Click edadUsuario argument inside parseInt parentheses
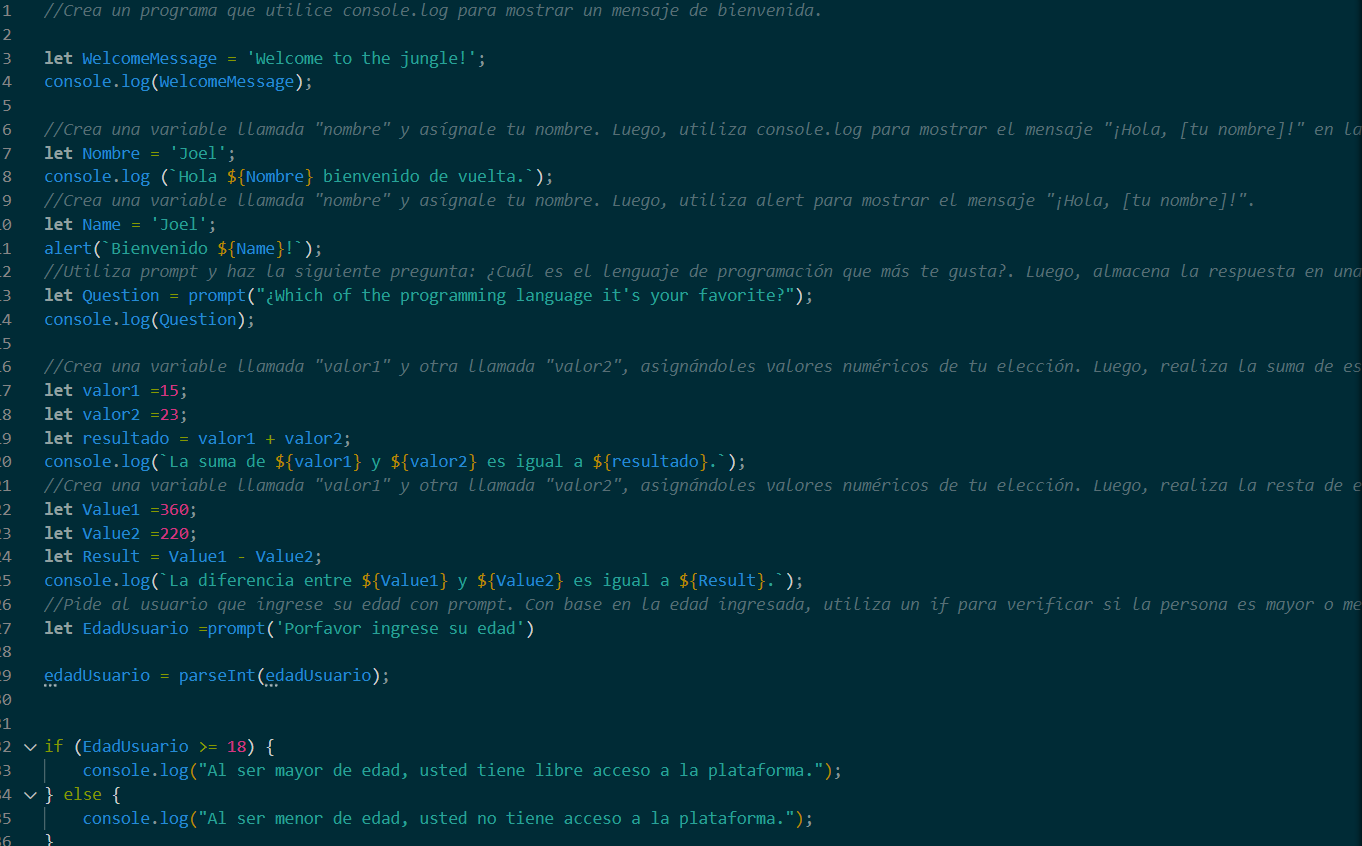The width and height of the screenshot is (1362, 846). coord(318,676)
